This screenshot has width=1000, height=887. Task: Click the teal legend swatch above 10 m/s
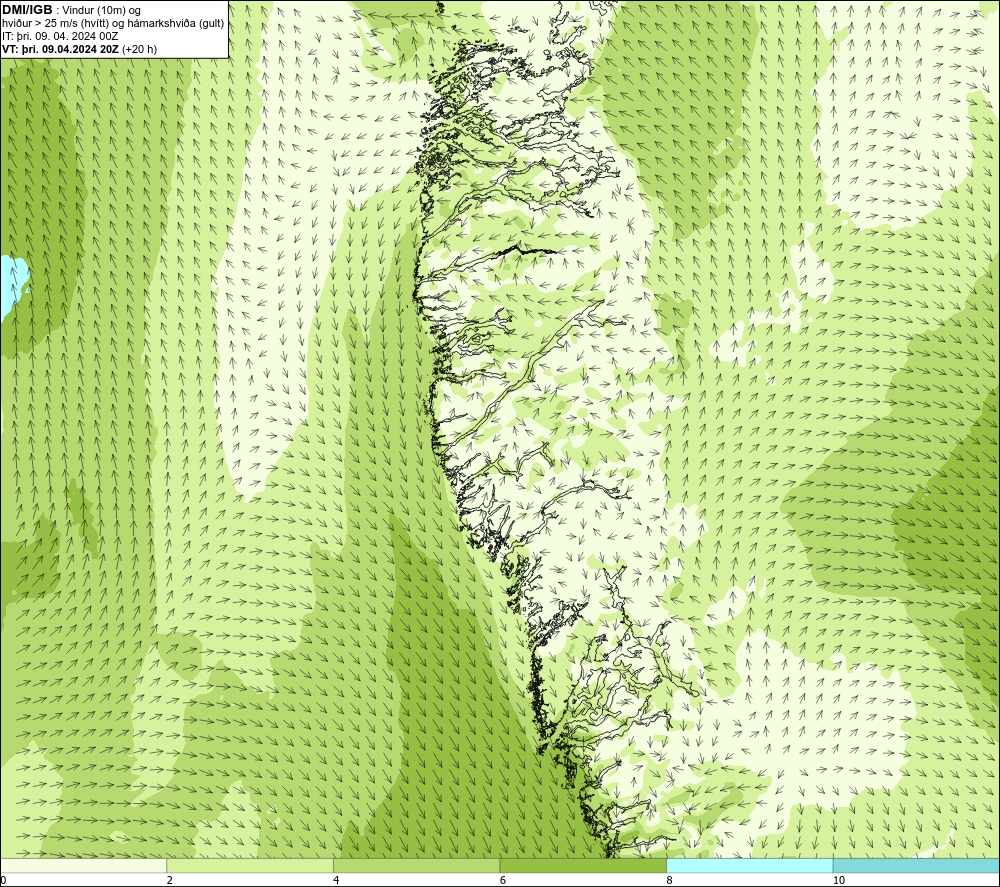click(916, 865)
